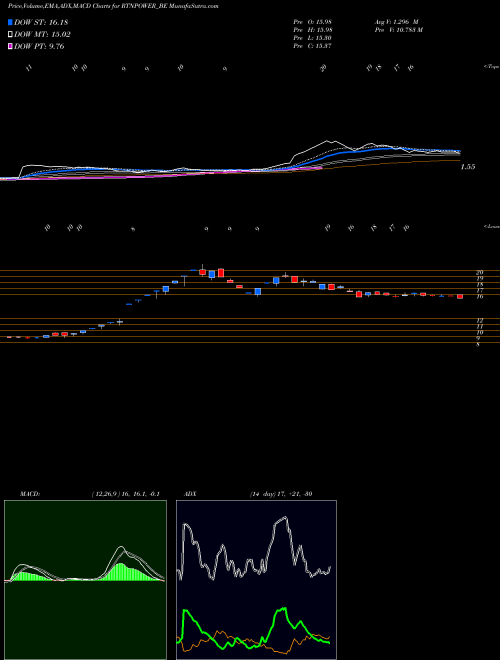This screenshot has width=500, height=660.
Task: Select the 'DOW ST: 16.18' legend text
Action: (41, 22)
